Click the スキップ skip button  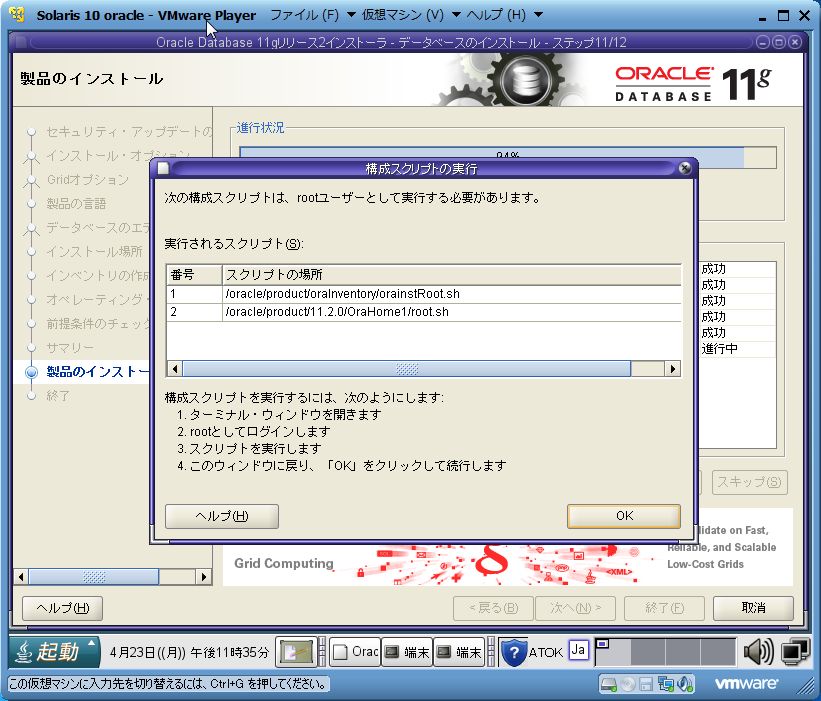click(x=749, y=482)
